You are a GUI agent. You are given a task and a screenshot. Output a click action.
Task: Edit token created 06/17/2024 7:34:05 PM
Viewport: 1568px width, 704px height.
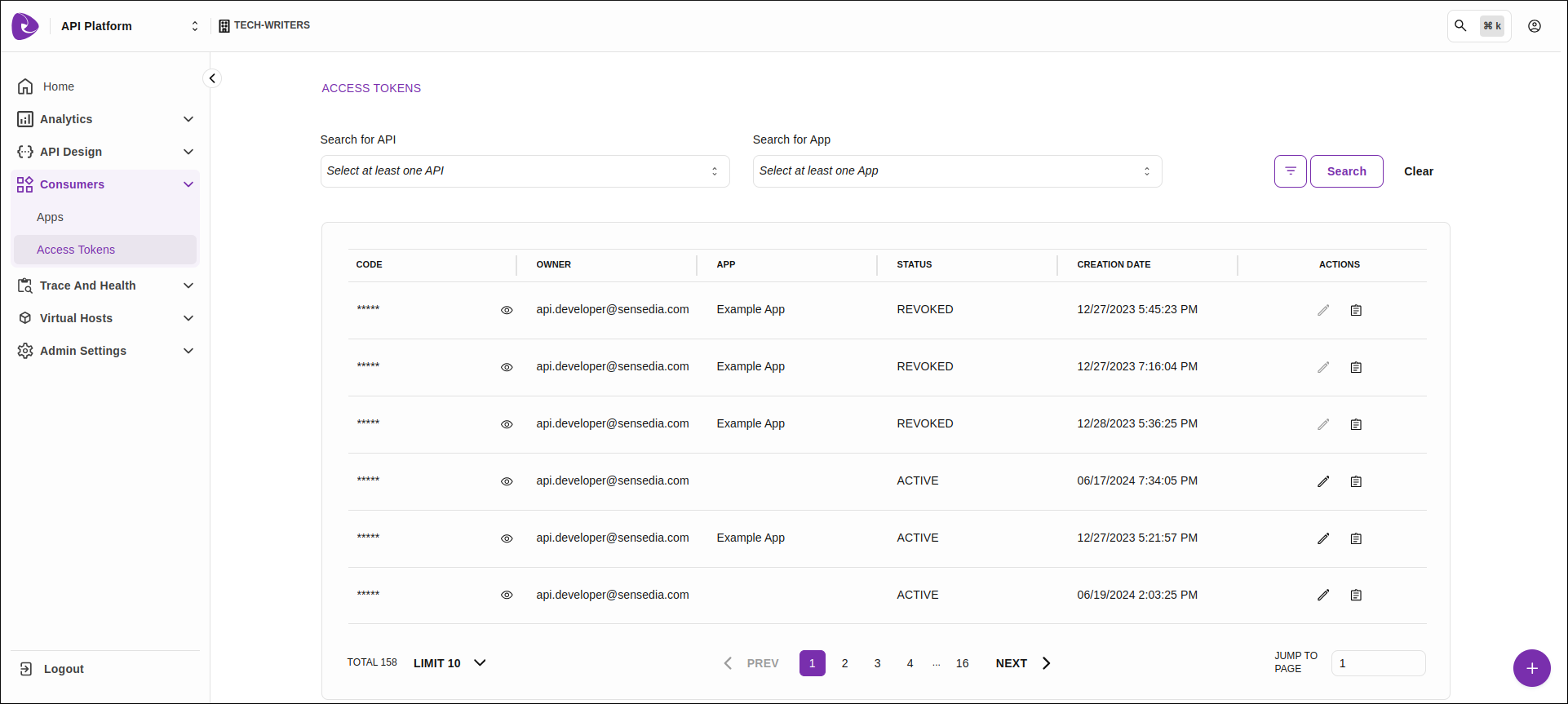click(1323, 481)
